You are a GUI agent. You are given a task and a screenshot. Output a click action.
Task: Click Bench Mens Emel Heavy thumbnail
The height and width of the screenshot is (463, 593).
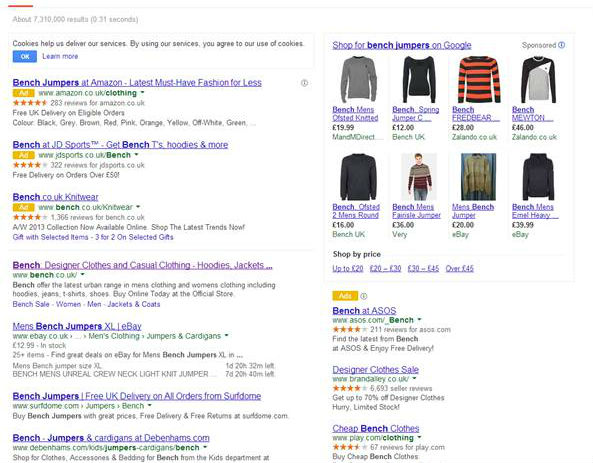tap(539, 177)
